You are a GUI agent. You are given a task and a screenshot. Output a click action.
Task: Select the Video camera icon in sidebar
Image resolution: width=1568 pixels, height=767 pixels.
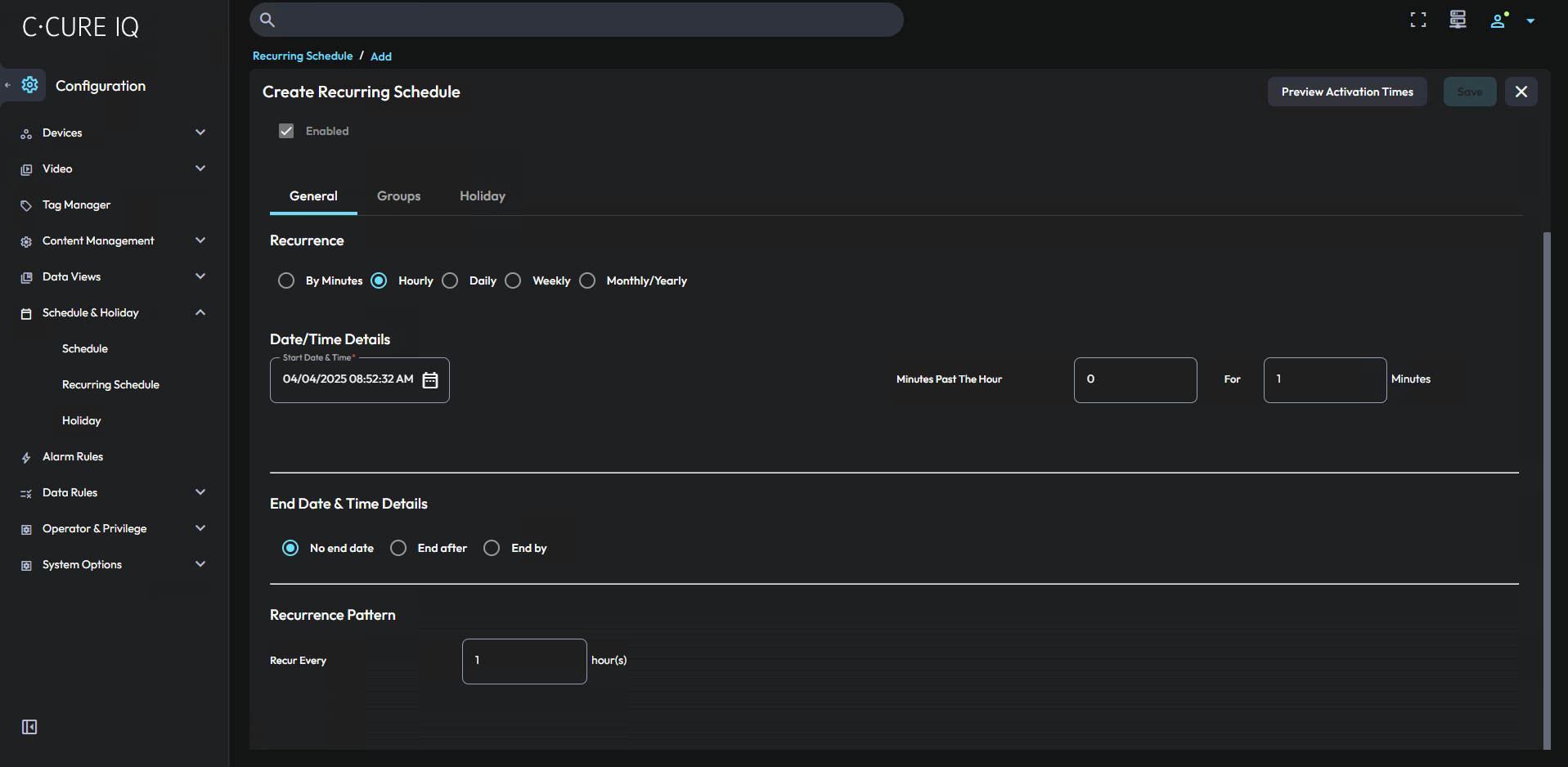[27, 168]
